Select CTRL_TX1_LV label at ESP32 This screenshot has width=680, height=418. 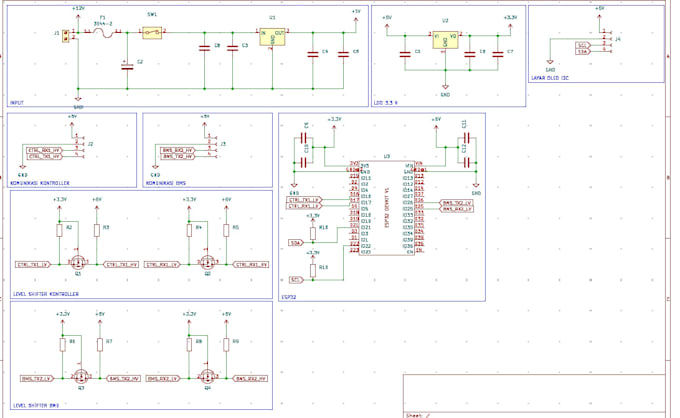pyautogui.click(x=305, y=199)
